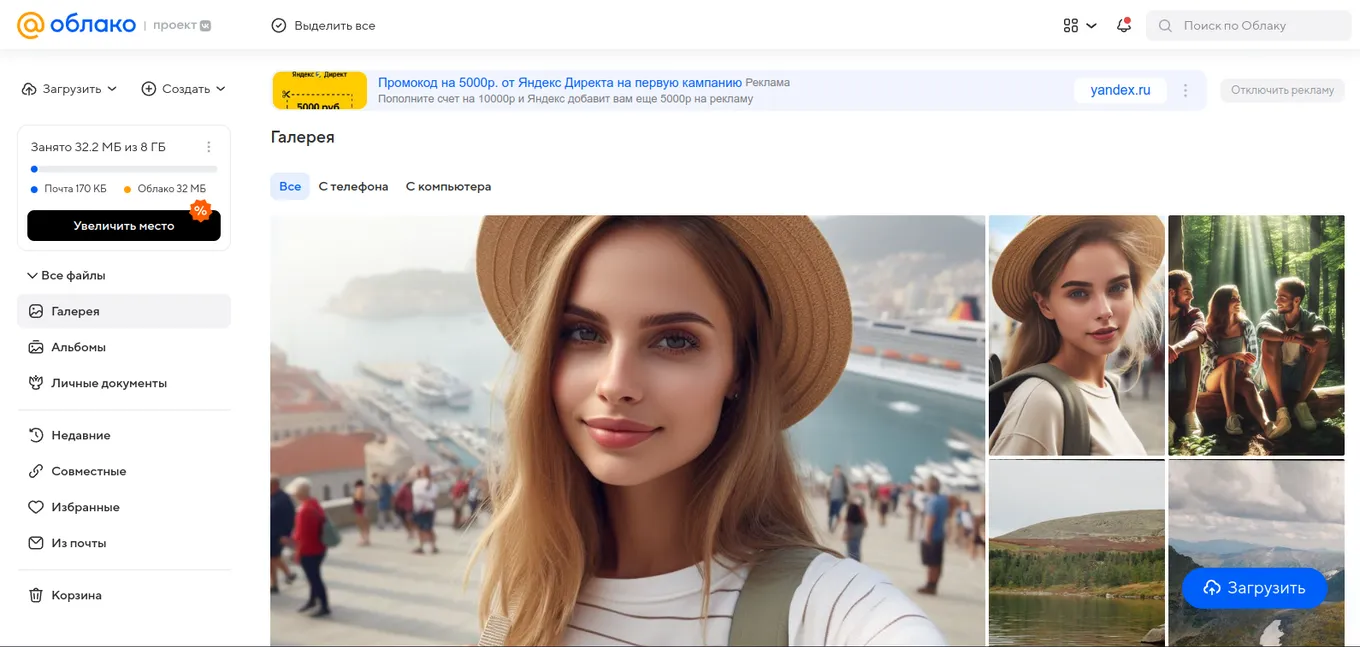Click the storage usage progress bar
This screenshot has width=1360, height=647.
tap(124, 169)
